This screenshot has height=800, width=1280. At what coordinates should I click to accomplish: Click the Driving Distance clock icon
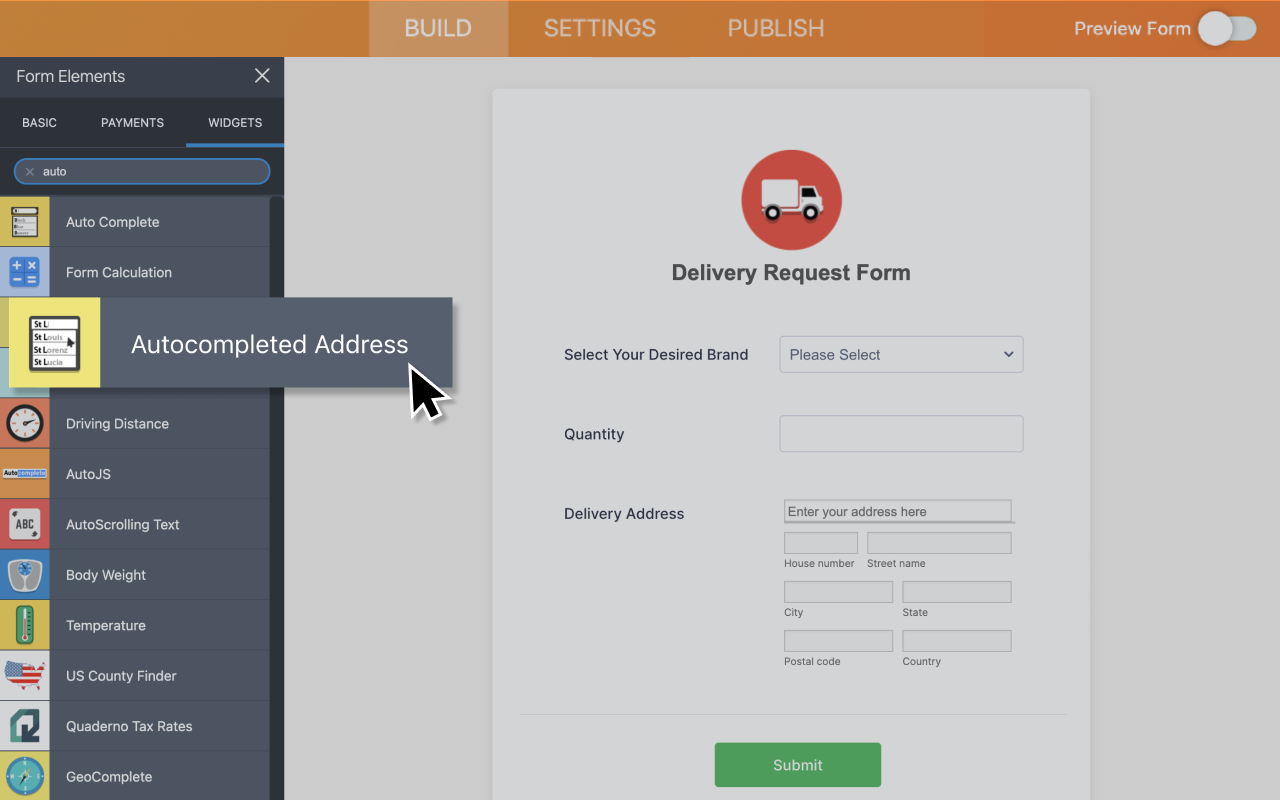[x=24, y=423]
